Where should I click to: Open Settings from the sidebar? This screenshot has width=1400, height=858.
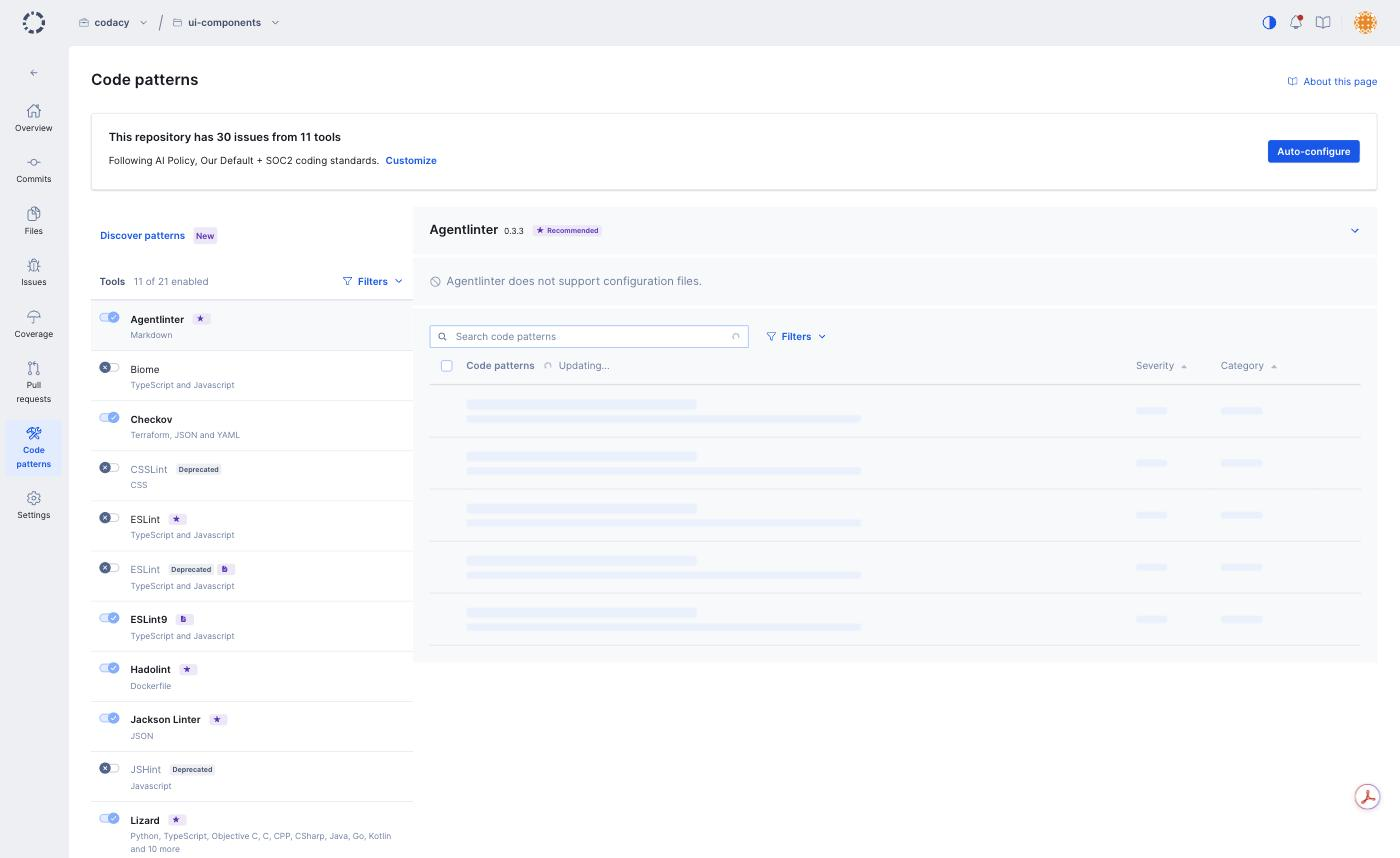[x=33, y=505]
